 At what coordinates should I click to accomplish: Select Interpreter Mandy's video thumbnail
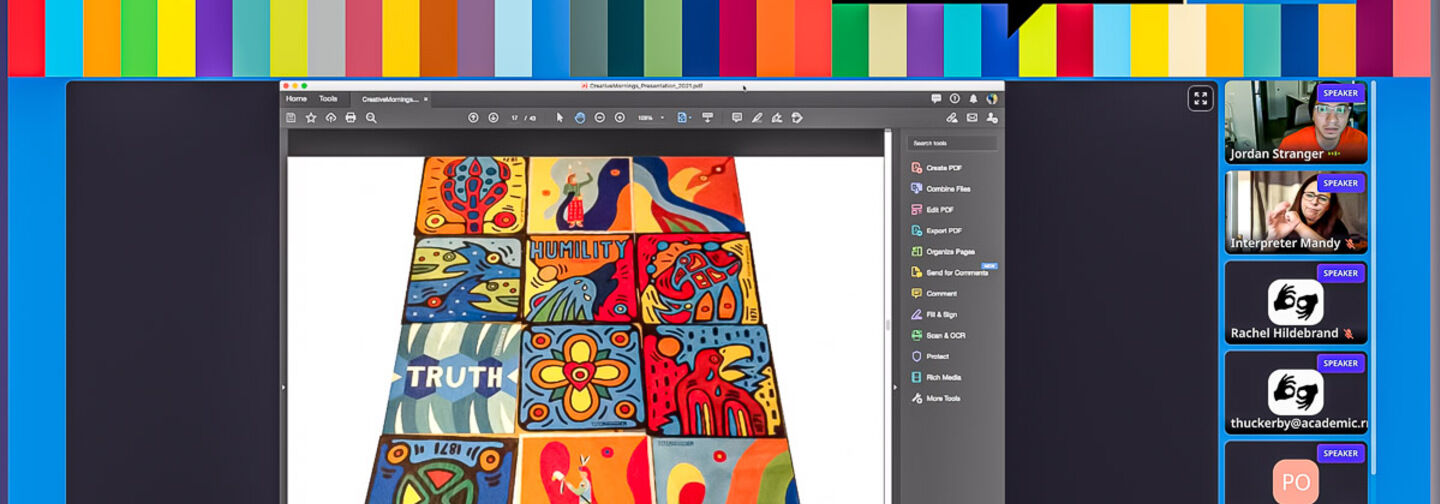tap(1295, 212)
